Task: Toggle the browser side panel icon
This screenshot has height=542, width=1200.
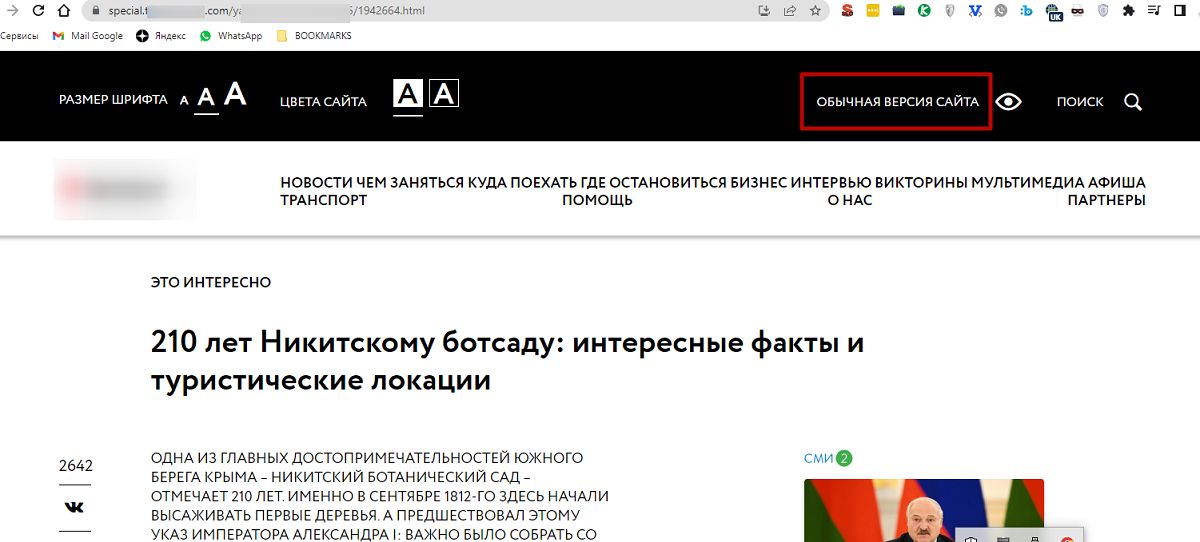Action: pos(1179,11)
